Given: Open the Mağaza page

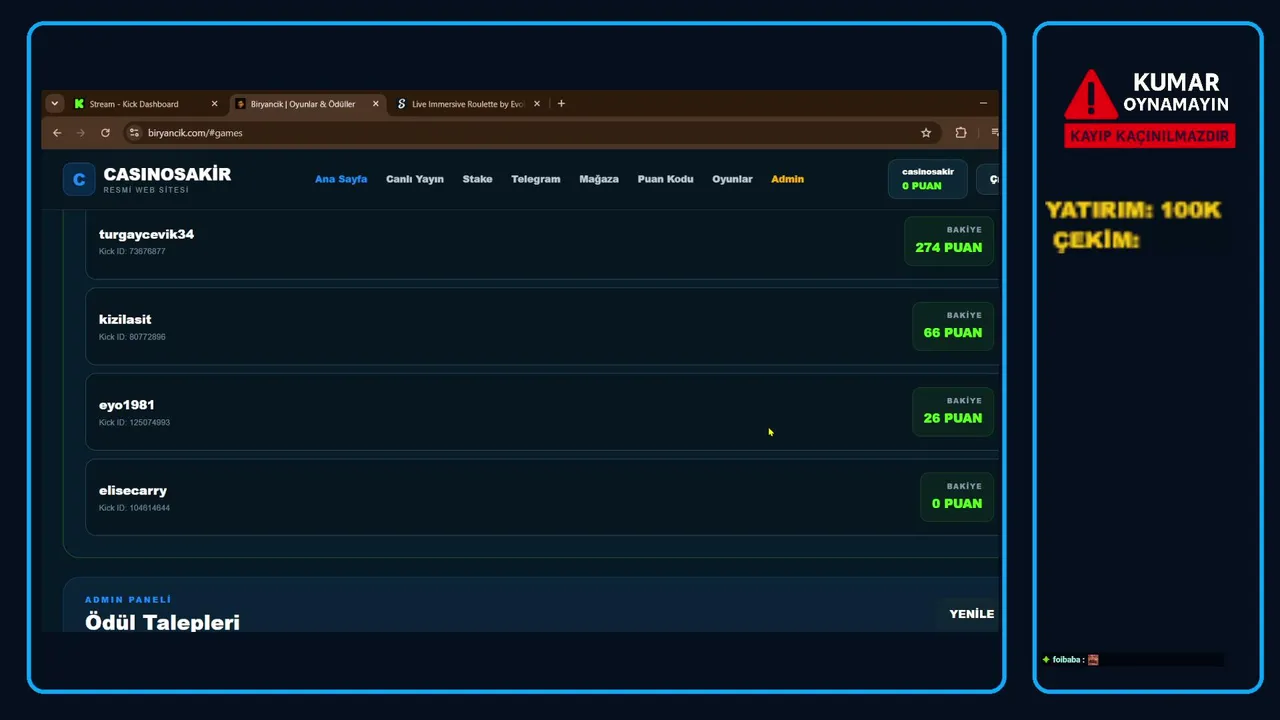Looking at the screenshot, I should [x=599, y=179].
